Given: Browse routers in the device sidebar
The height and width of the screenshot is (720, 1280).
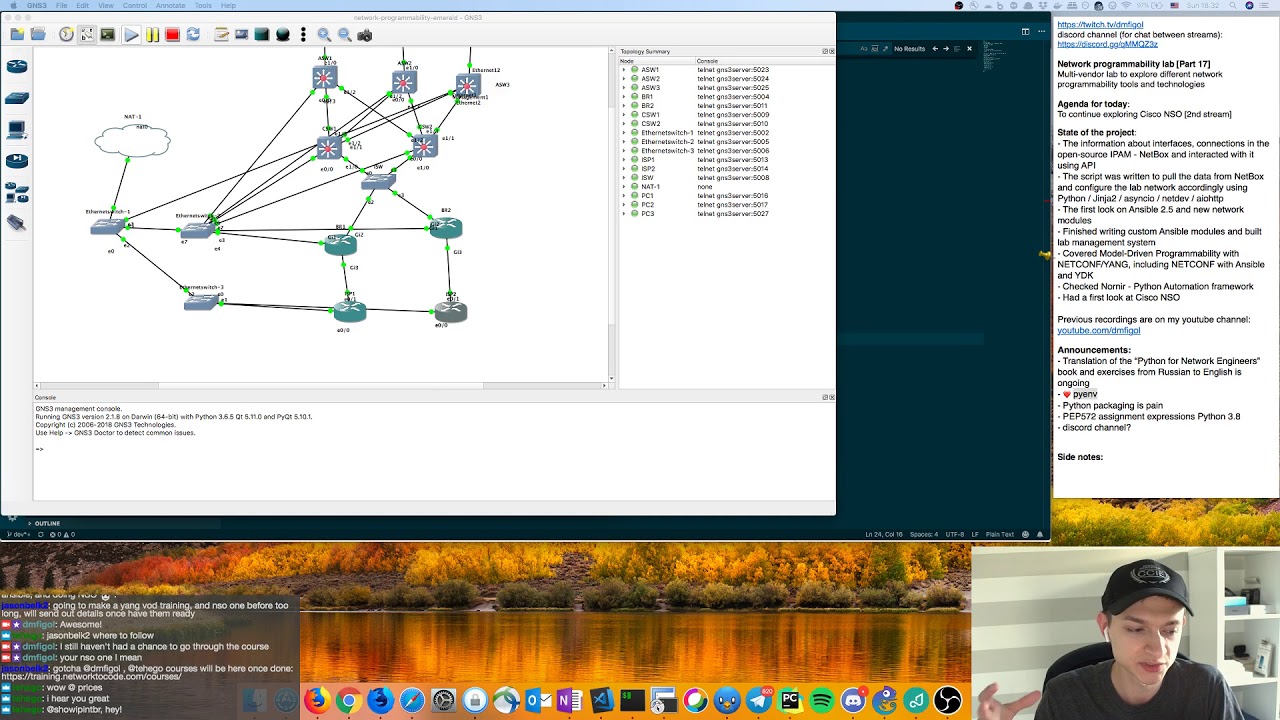Looking at the screenshot, I should [x=17, y=67].
